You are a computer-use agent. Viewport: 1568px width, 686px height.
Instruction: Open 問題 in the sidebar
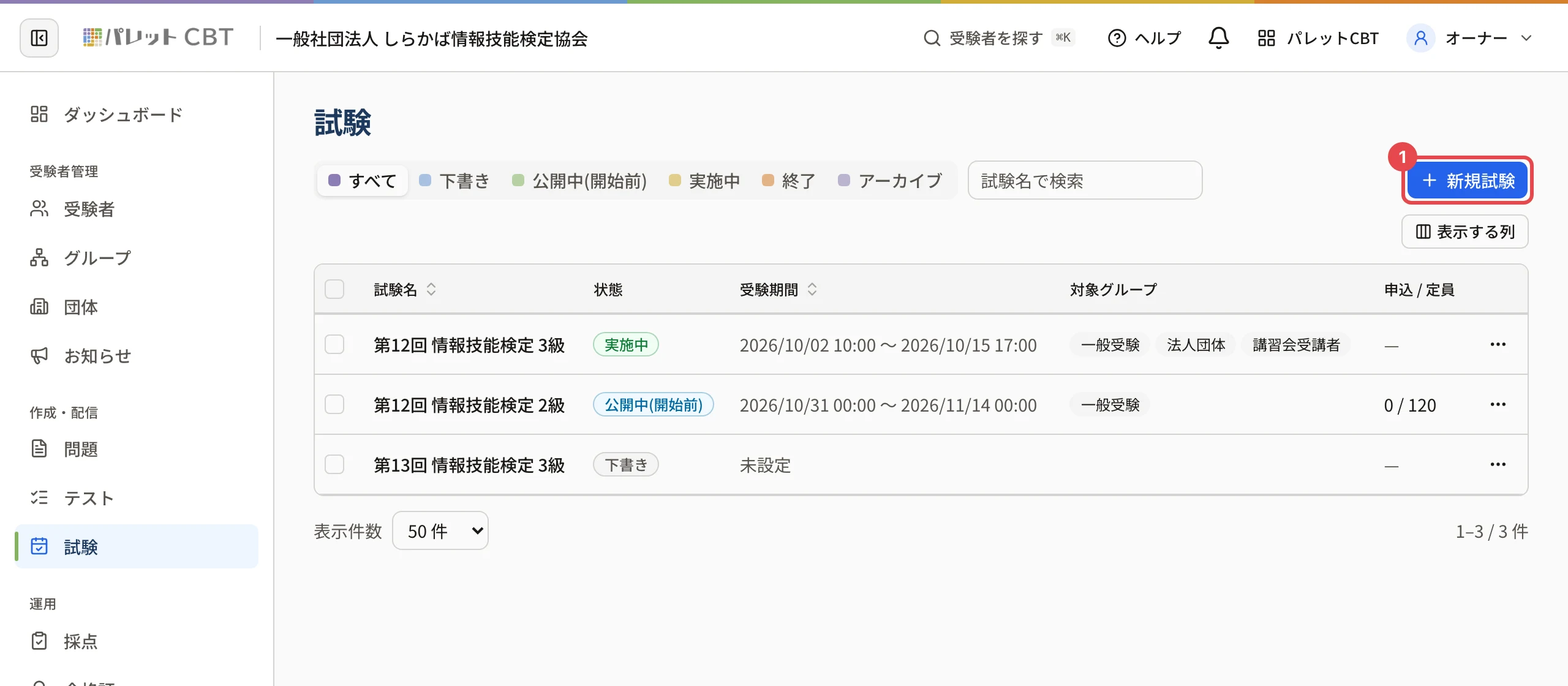[x=137, y=449]
